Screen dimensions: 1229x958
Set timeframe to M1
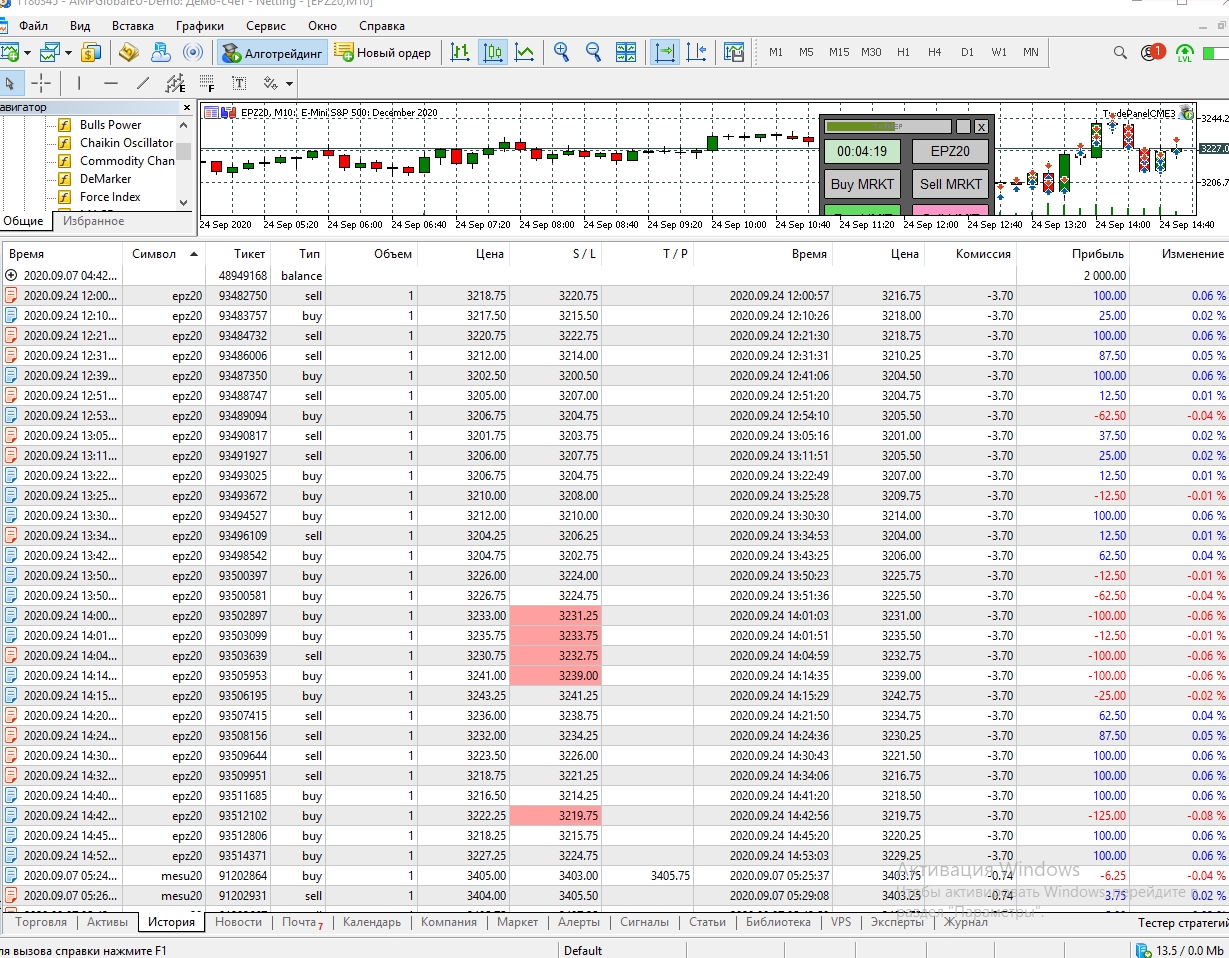coord(776,52)
